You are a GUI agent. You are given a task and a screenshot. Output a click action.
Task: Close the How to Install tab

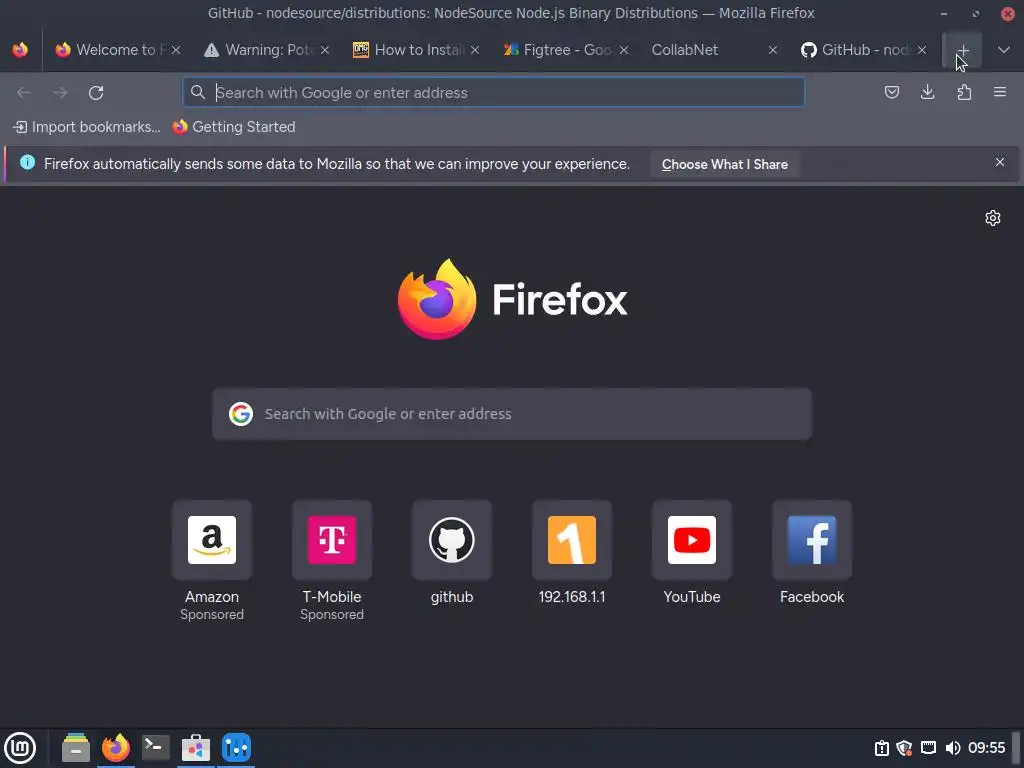click(x=475, y=50)
